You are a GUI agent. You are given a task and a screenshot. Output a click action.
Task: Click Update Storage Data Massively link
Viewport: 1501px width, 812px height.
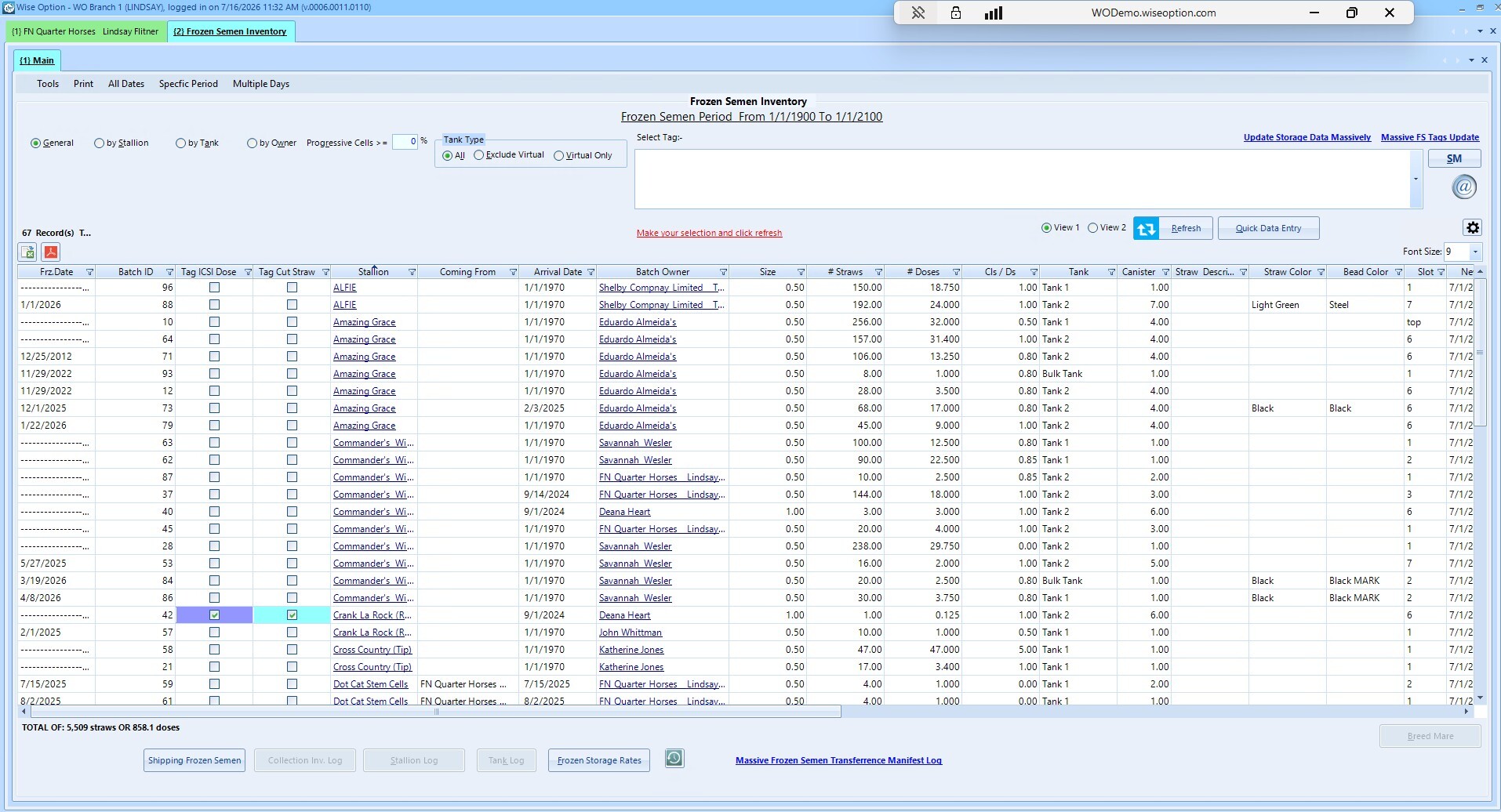point(1307,137)
